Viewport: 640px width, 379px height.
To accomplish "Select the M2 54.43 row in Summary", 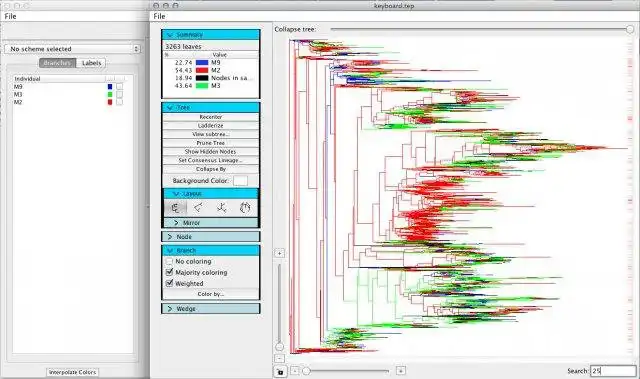I will [211, 70].
